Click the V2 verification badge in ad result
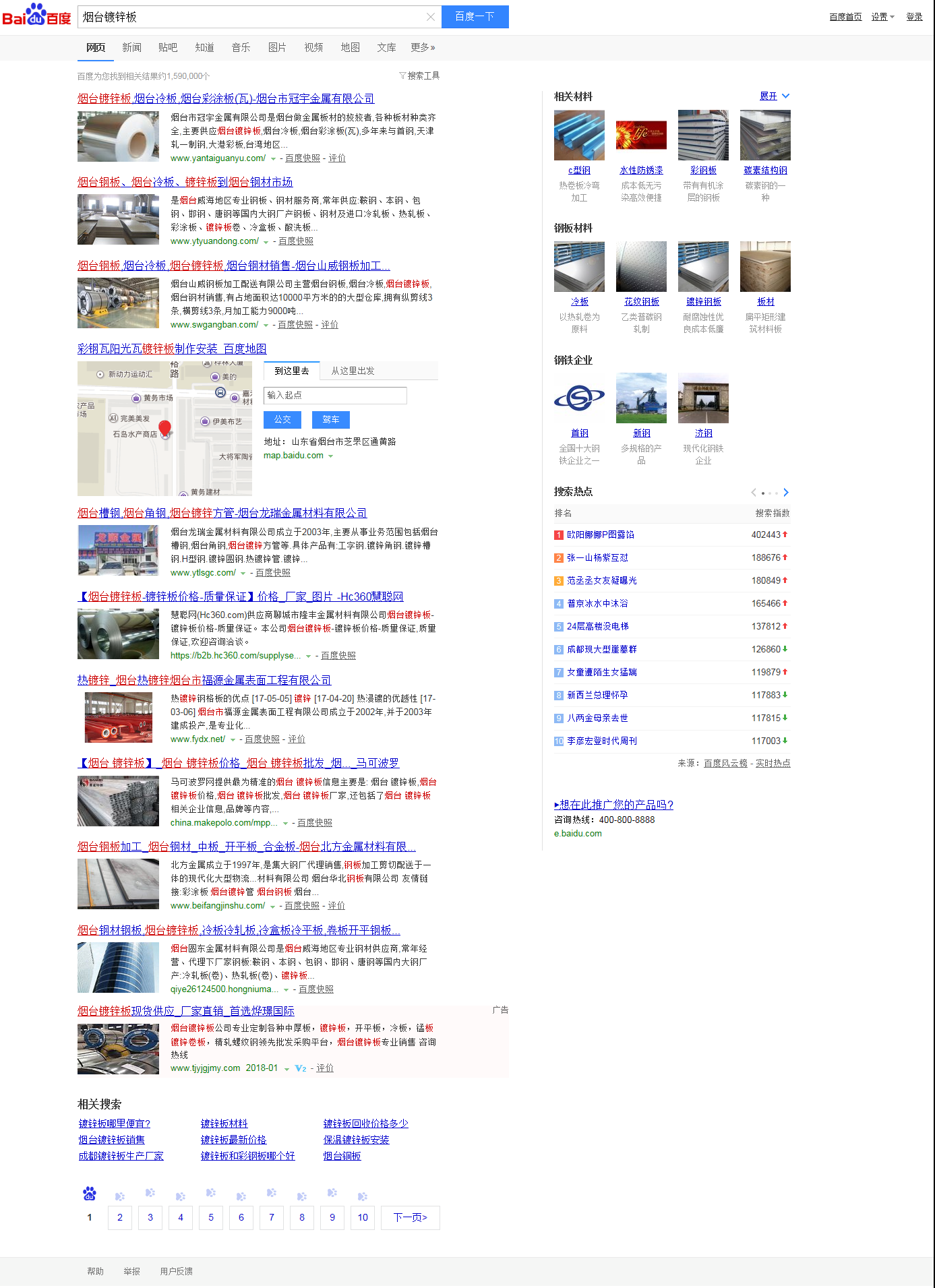The image size is (935, 1288). pyautogui.click(x=301, y=1068)
